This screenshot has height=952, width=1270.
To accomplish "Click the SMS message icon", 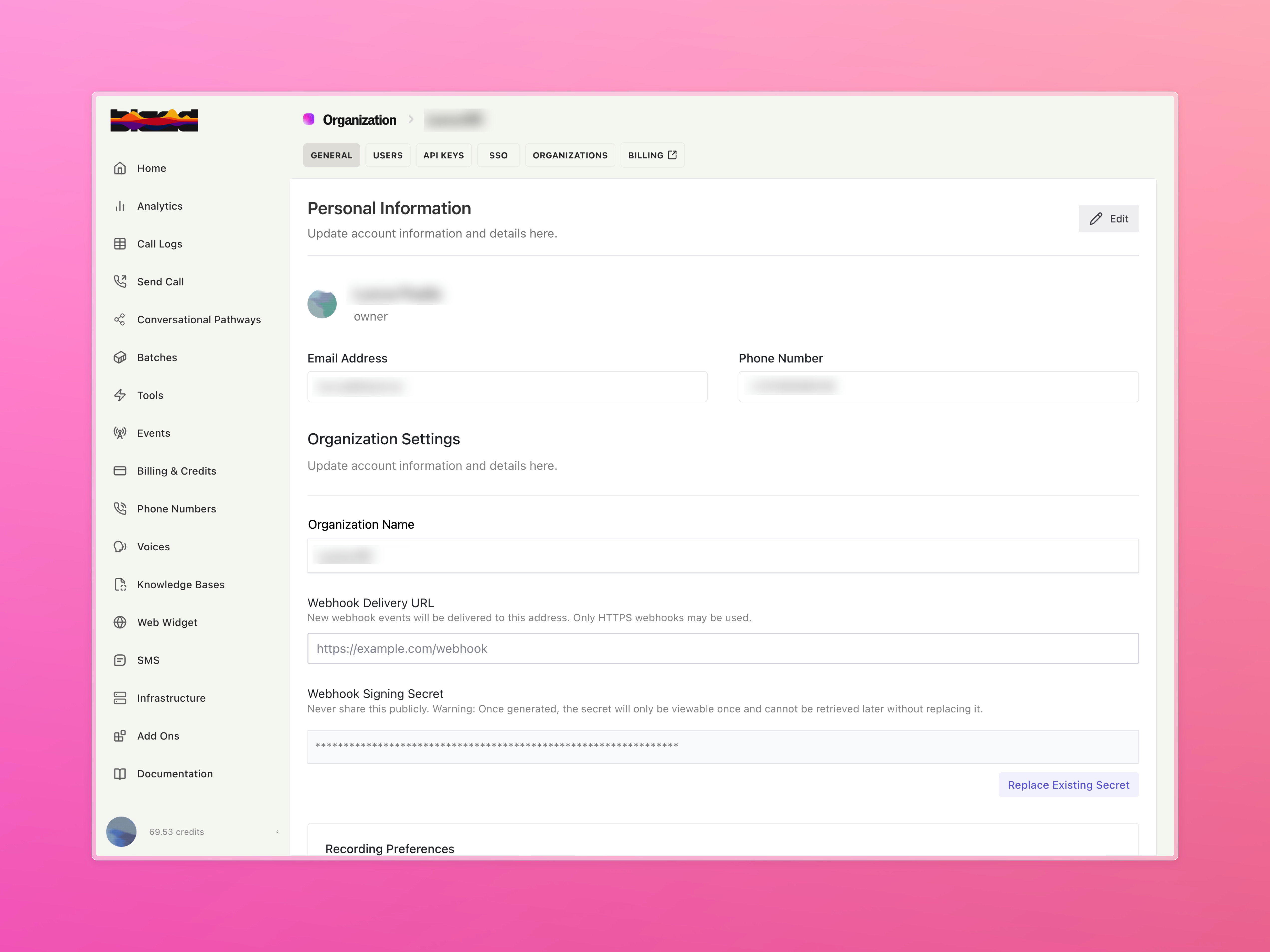I will point(120,661).
